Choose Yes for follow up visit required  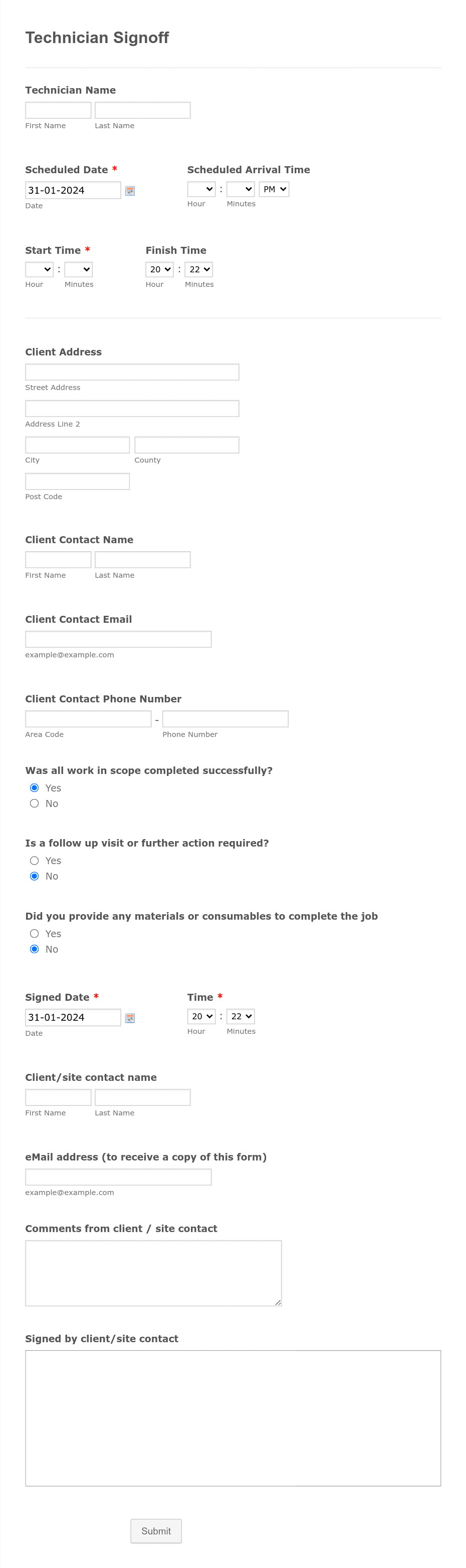[x=34, y=861]
